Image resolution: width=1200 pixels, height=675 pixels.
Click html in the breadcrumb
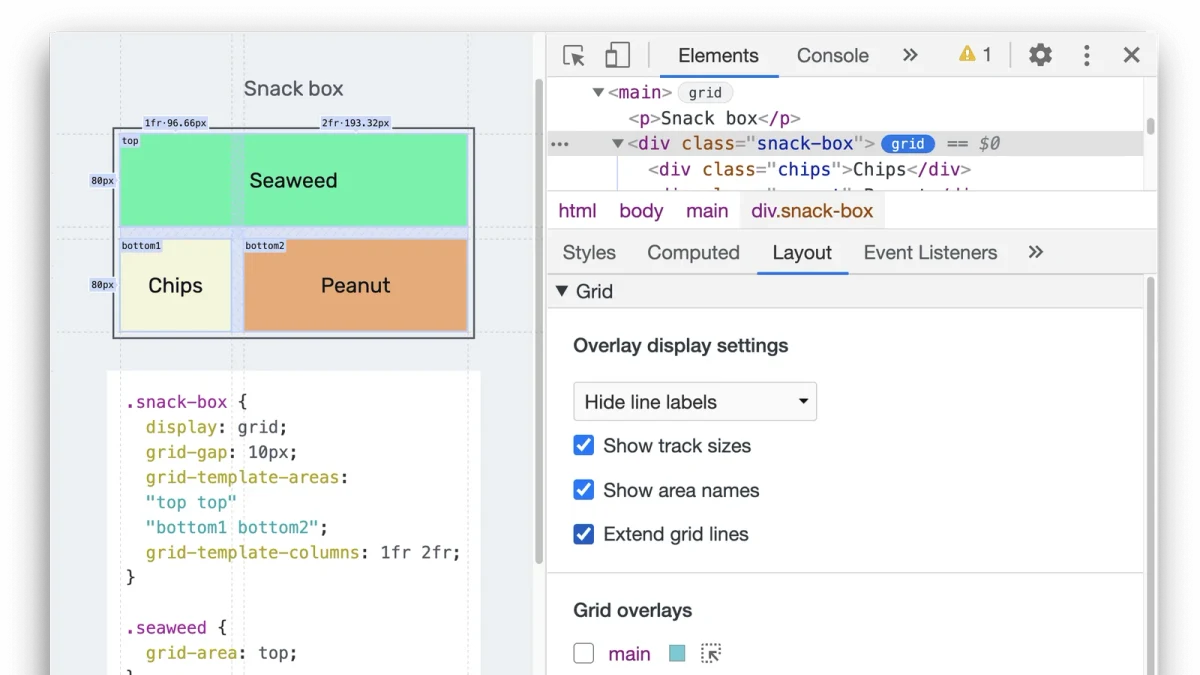click(x=577, y=211)
